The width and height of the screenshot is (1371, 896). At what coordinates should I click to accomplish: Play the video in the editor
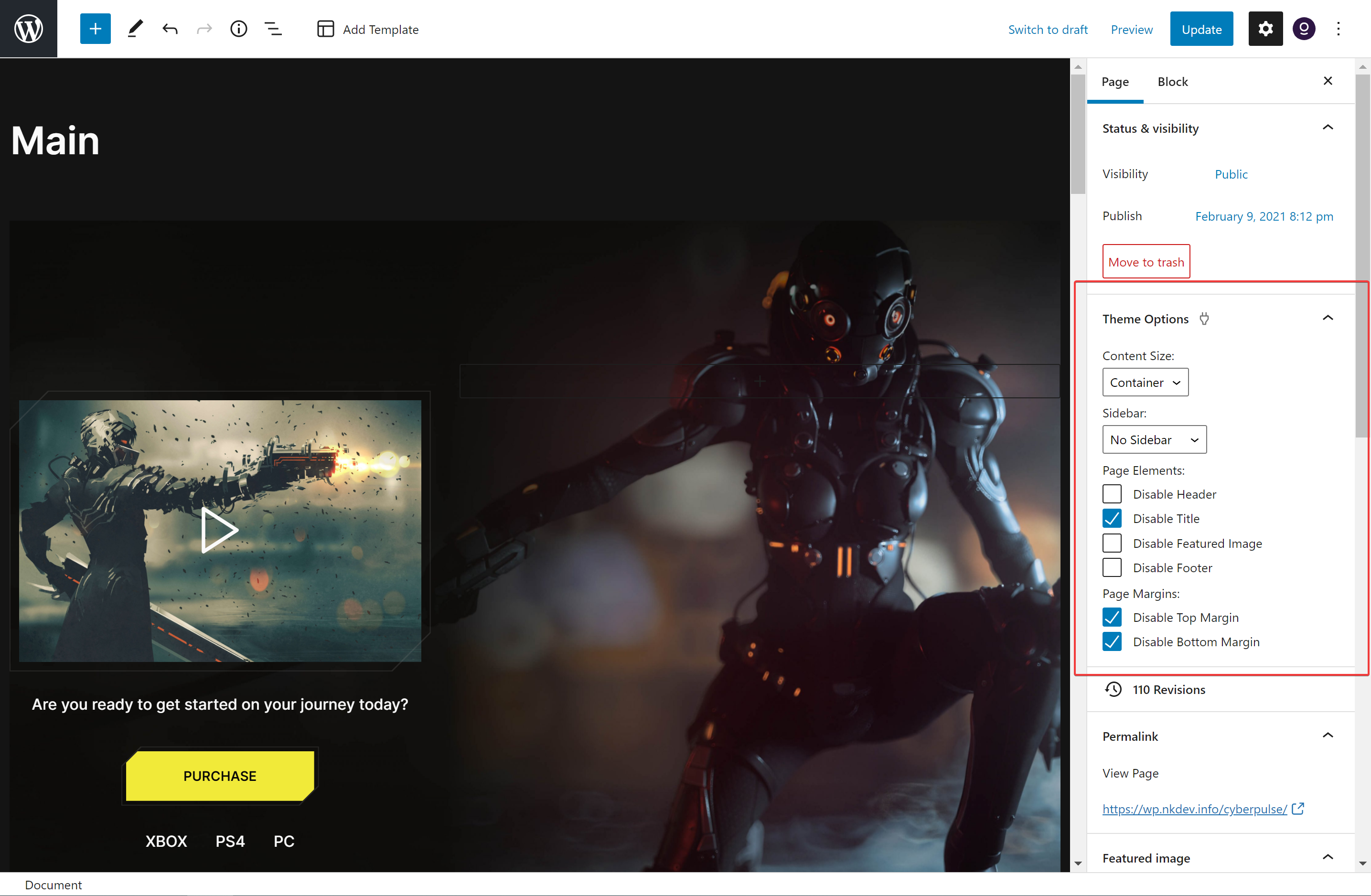click(x=219, y=530)
